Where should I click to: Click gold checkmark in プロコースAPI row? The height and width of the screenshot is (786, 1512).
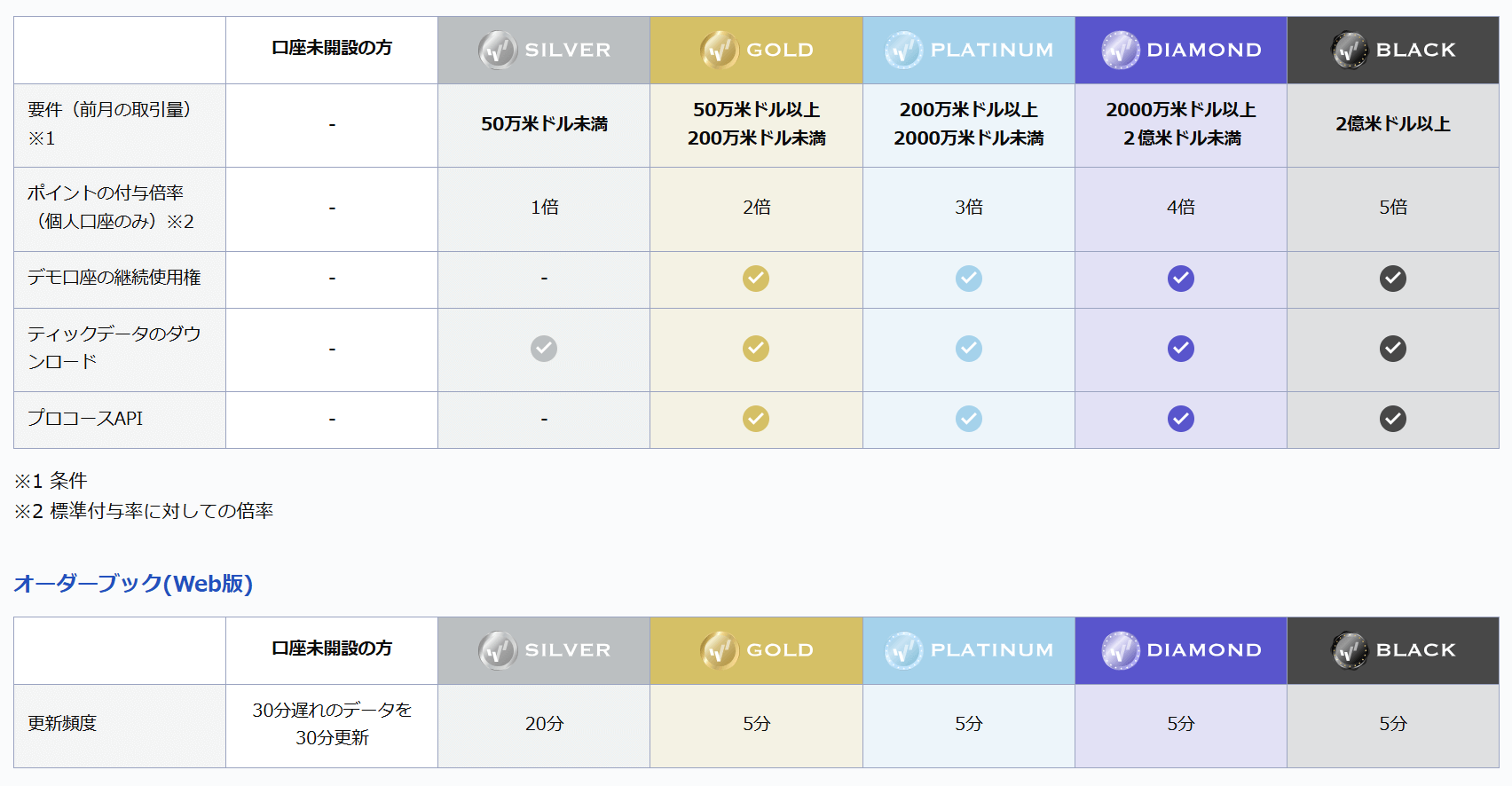tap(756, 419)
